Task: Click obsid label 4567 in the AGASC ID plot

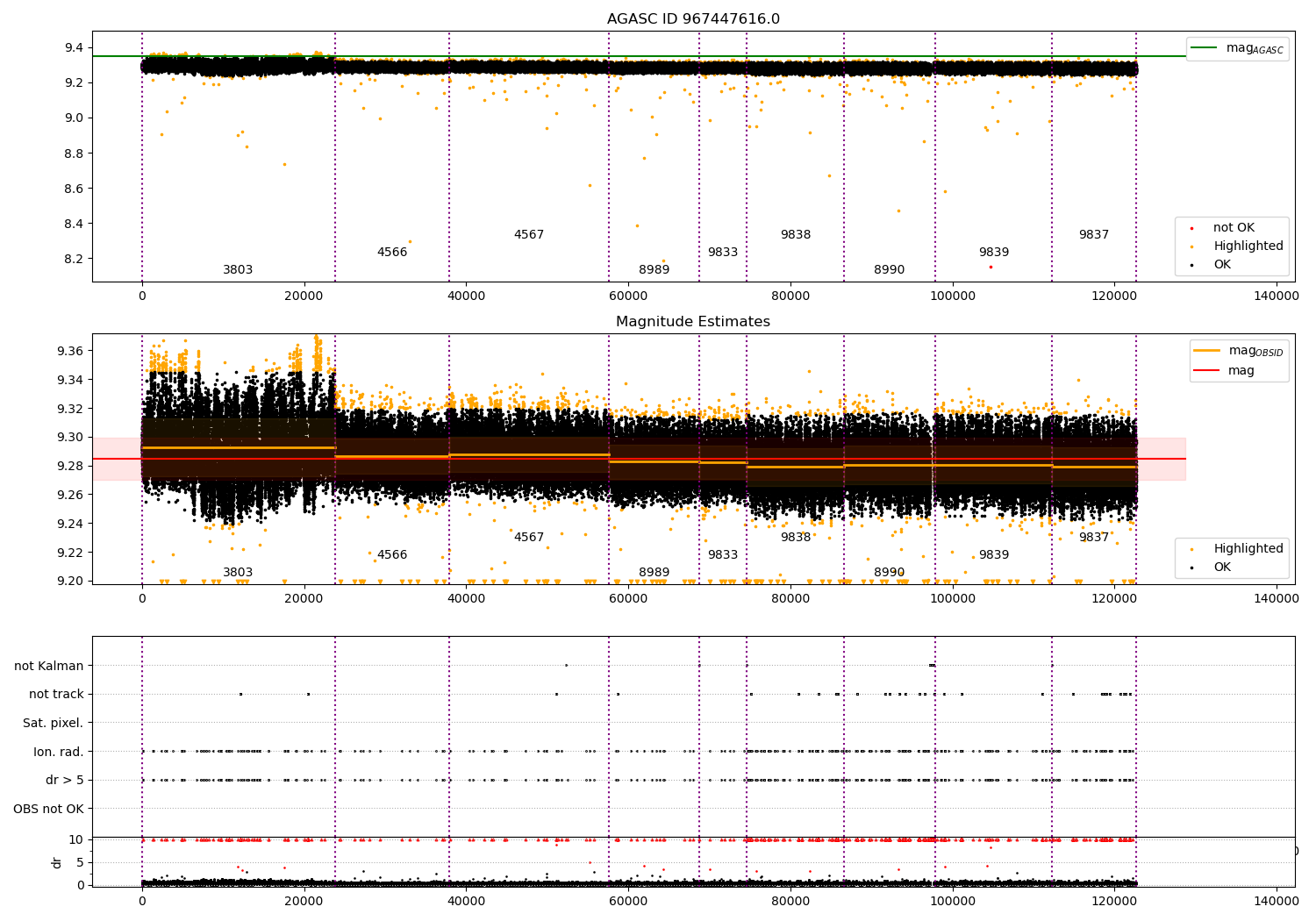Action: click(x=529, y=235)
